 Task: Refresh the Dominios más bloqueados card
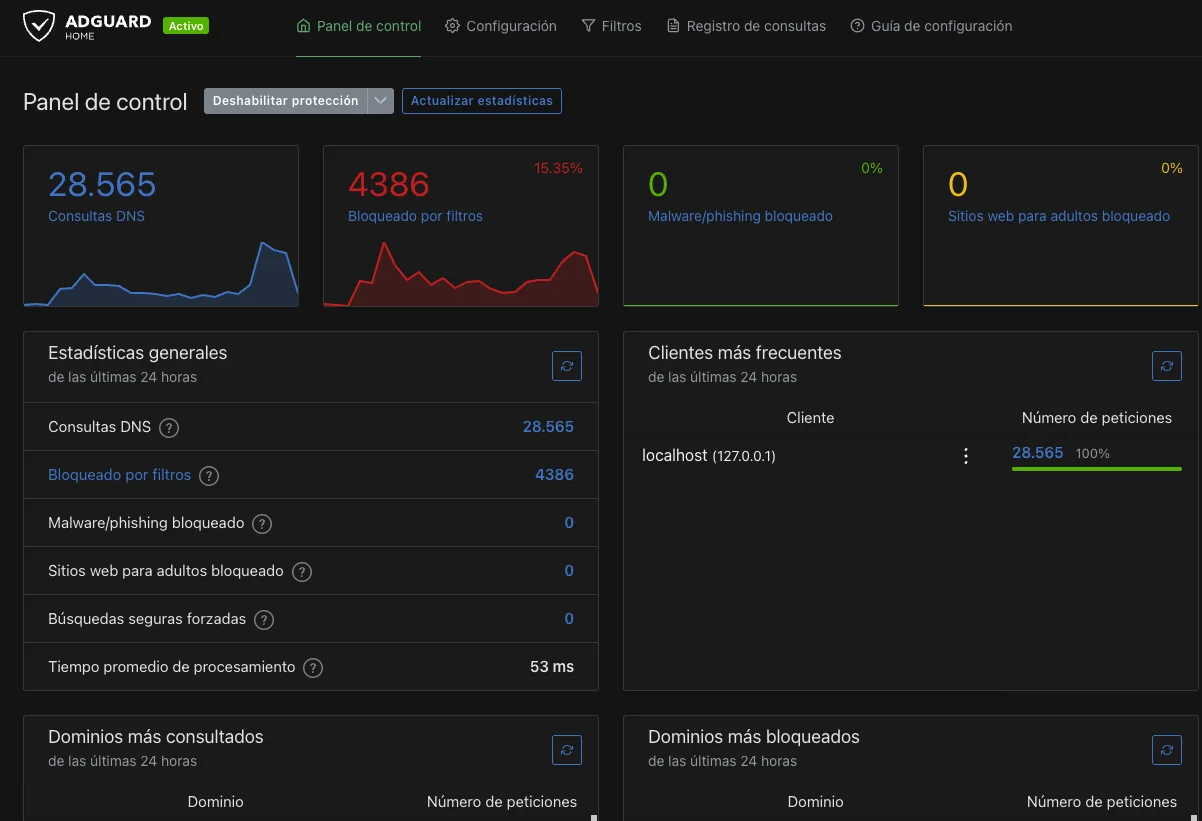(x=1167, y=750)
